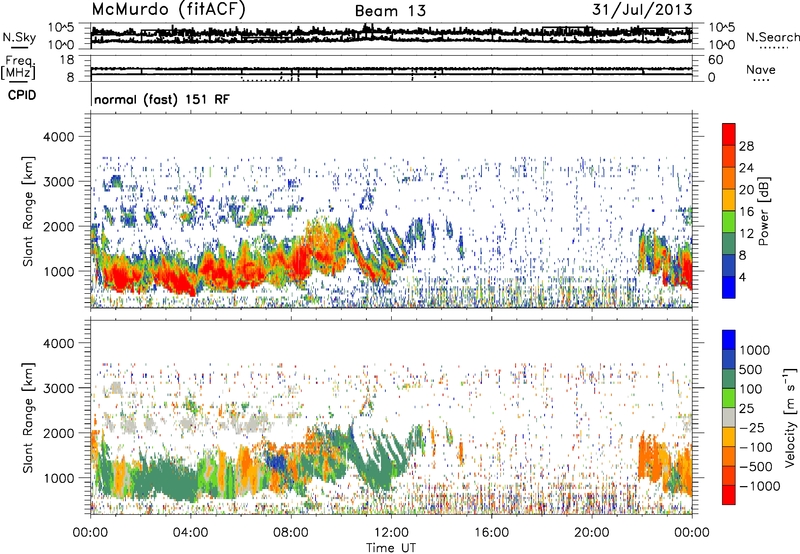
Task: Click the 31/Jul/2013 date label
Action: (x=642, y=9)
